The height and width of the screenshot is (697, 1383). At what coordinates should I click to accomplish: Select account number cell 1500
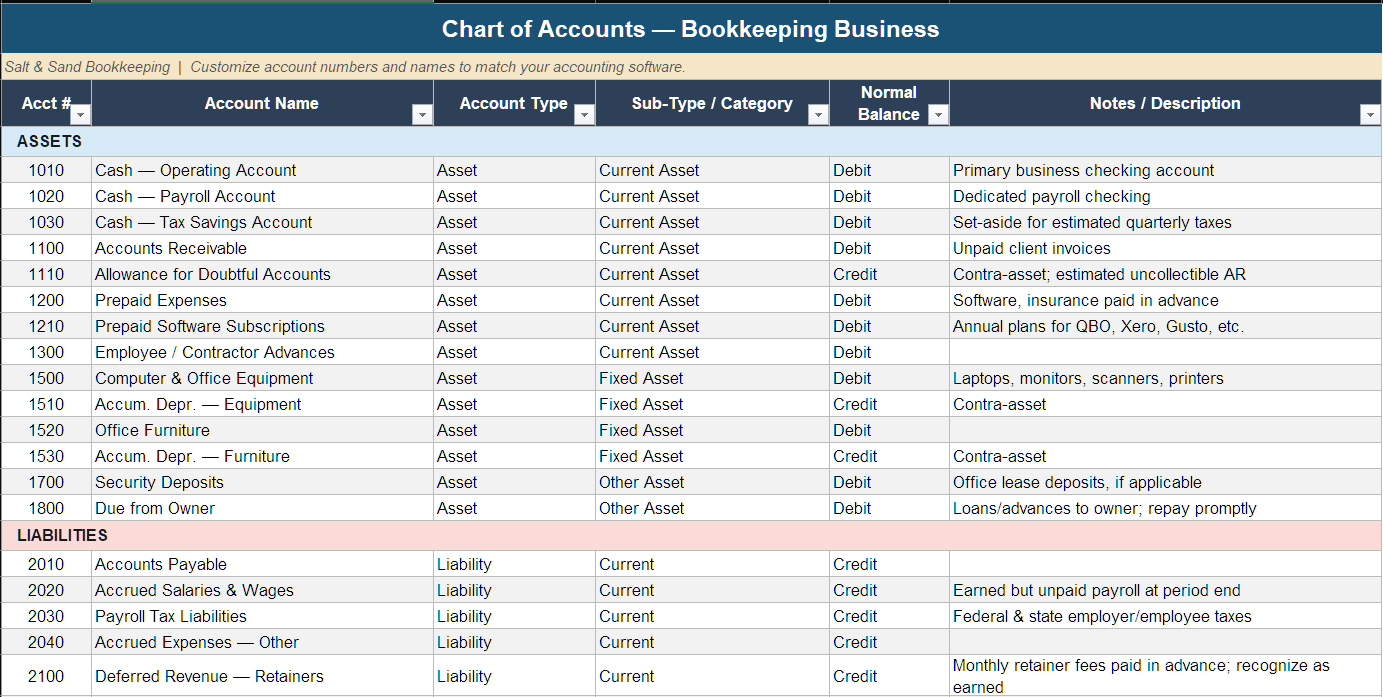pyautogui.click(x=46, y=378)
